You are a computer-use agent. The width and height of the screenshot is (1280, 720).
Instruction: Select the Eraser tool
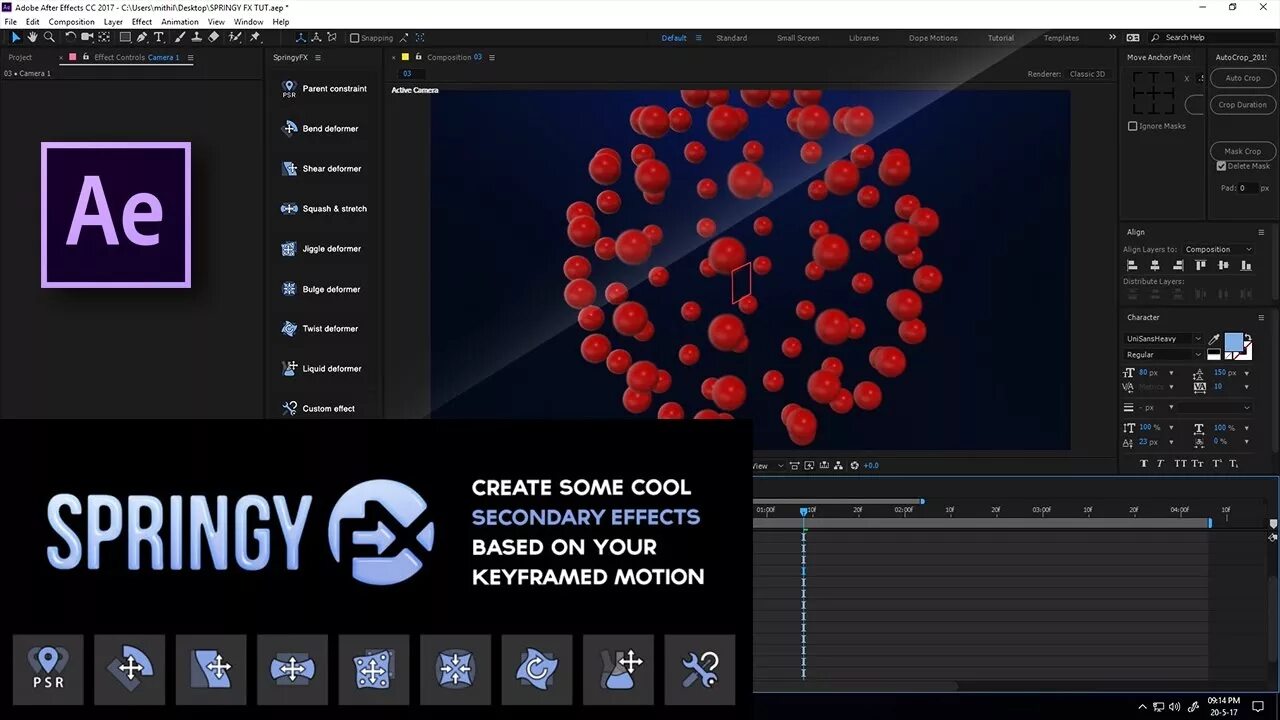pyautogui.click(x=213, y=37)
